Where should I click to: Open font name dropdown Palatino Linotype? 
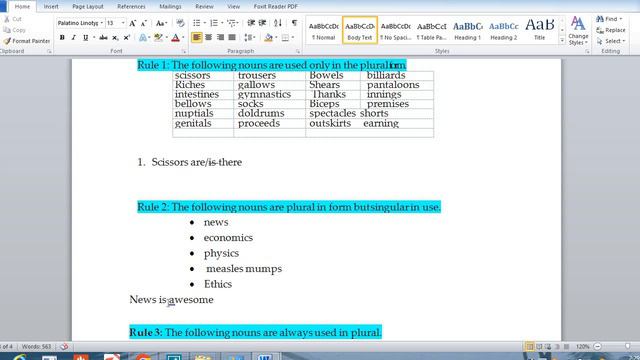coord(102,23)
